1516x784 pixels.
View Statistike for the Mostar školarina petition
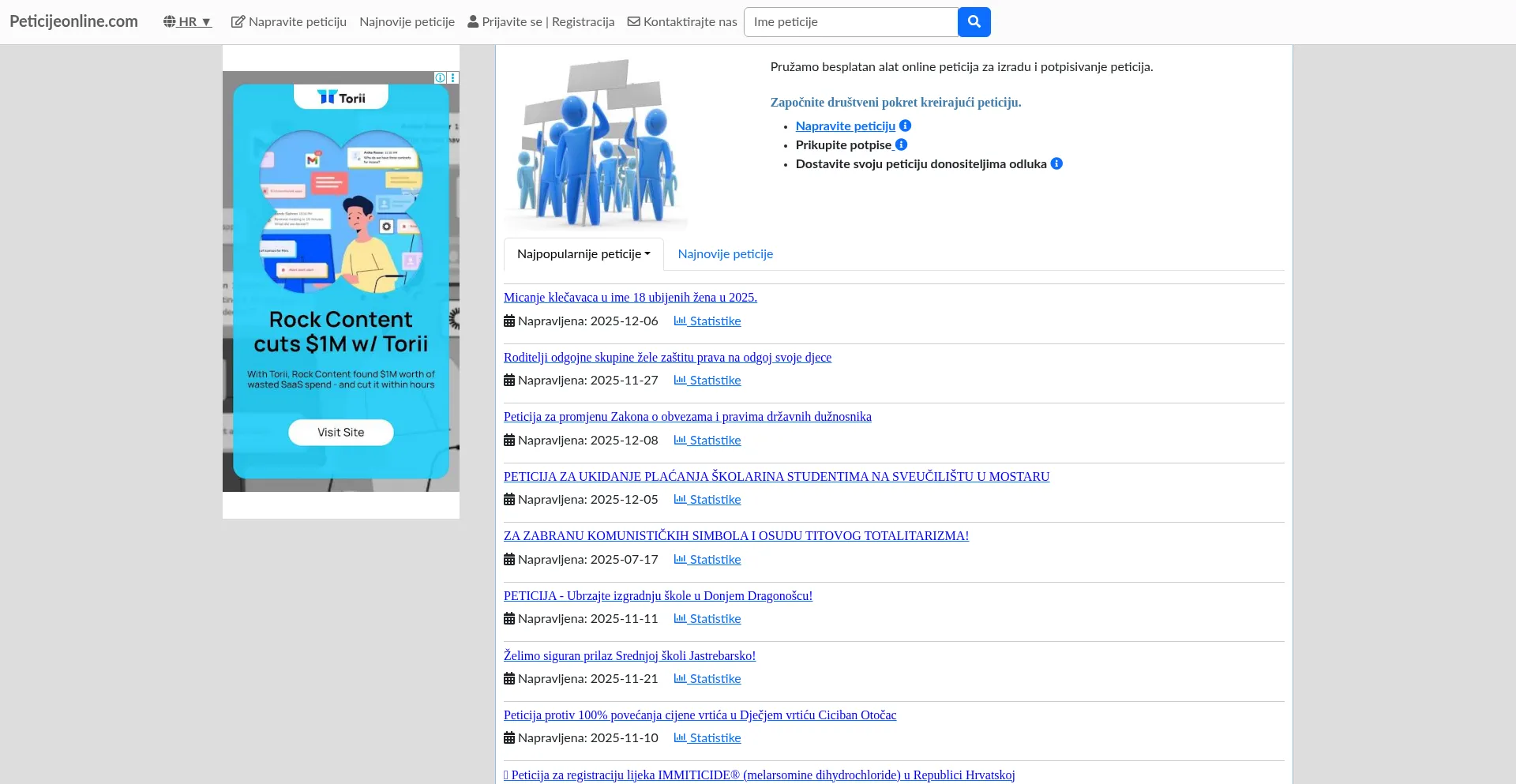(707, 500)
